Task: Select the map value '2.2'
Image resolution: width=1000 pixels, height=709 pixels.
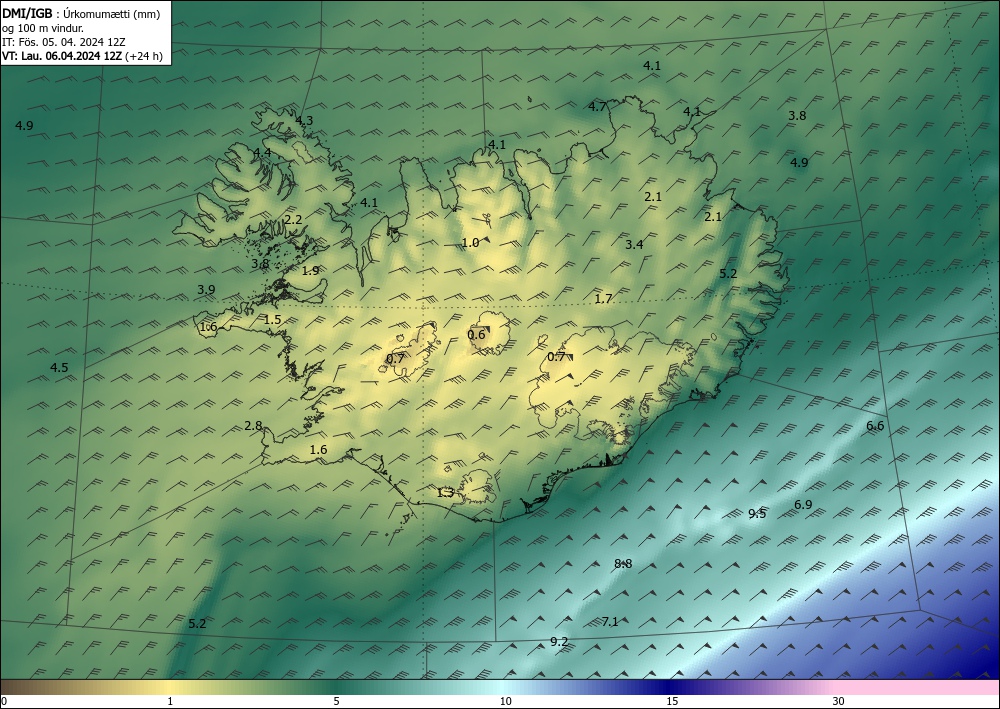Action: [293, 219]
